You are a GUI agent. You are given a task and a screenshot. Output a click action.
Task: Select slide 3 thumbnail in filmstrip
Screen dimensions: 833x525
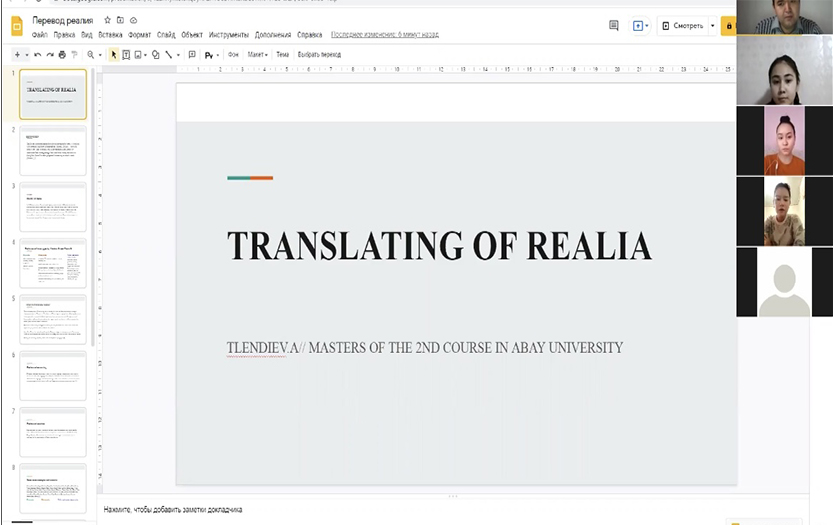(x=53, y=206)
